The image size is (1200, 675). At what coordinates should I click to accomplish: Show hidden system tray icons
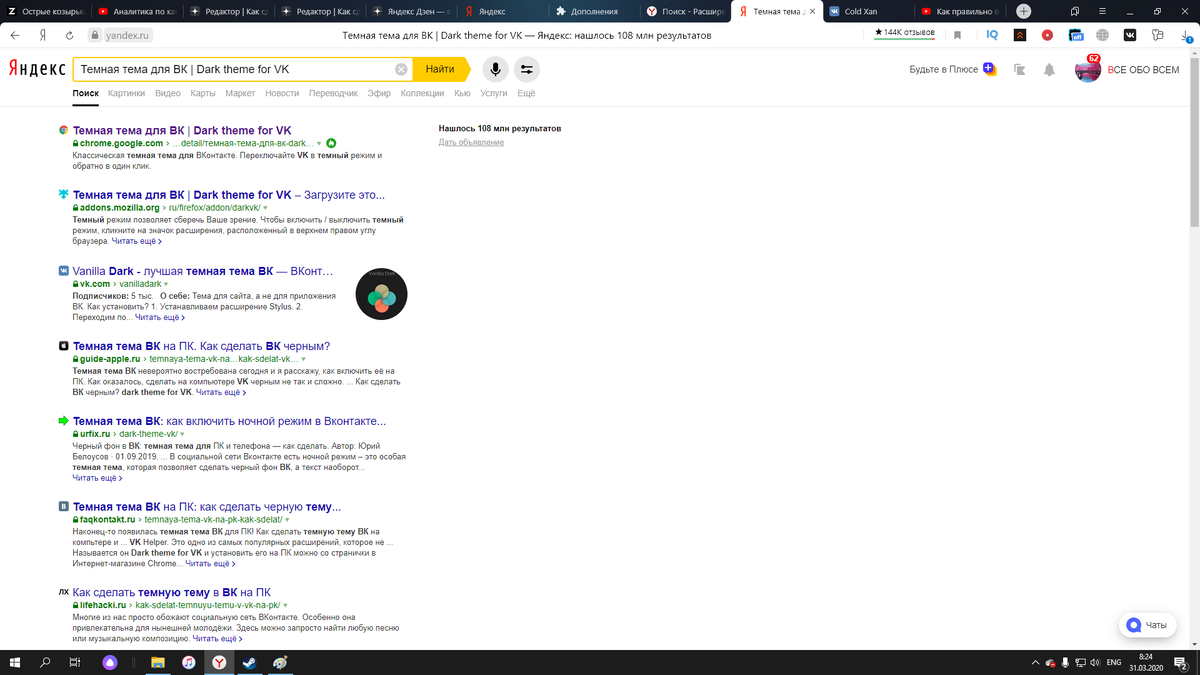(x=1035, y=662)
